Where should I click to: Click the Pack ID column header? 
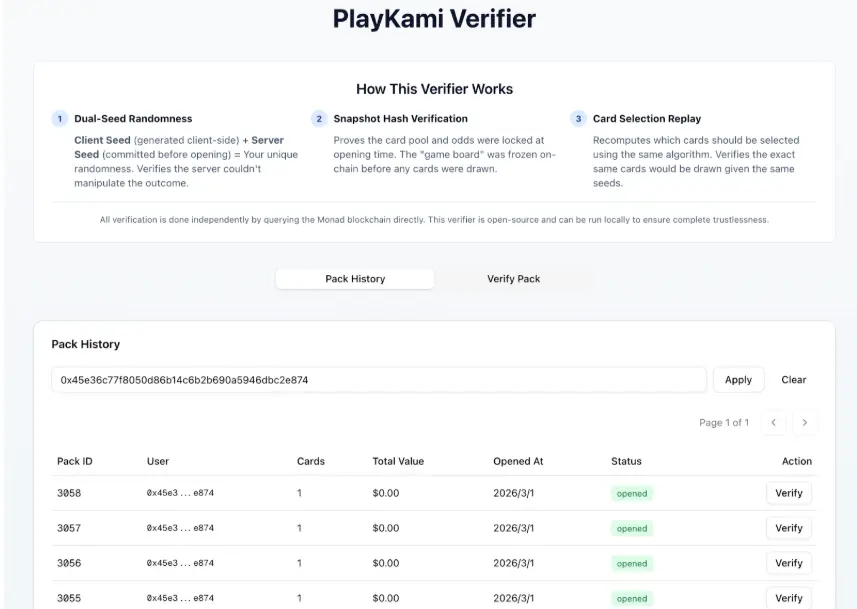(x=75, y=461)
